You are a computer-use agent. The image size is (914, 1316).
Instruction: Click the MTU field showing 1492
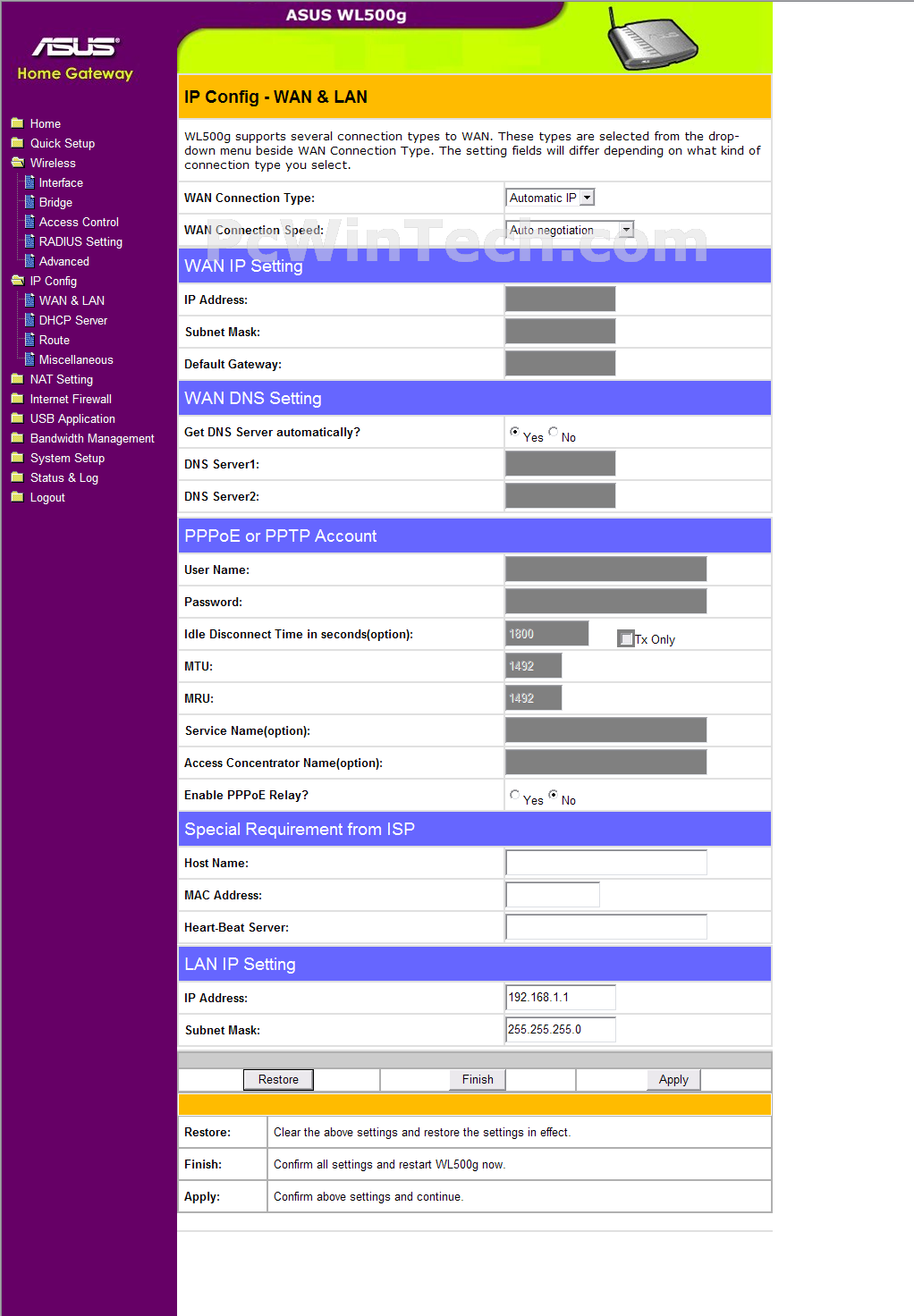534,665
